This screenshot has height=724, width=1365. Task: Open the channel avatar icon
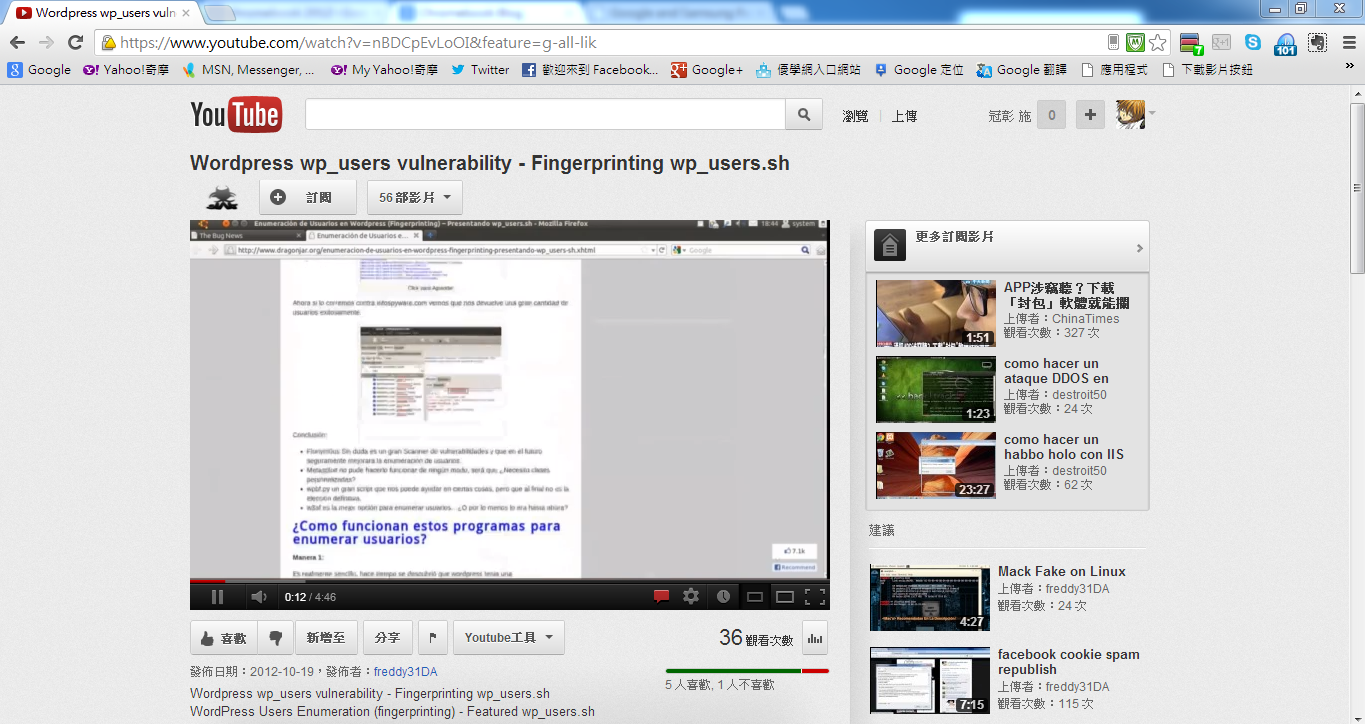tap(222, 198)
